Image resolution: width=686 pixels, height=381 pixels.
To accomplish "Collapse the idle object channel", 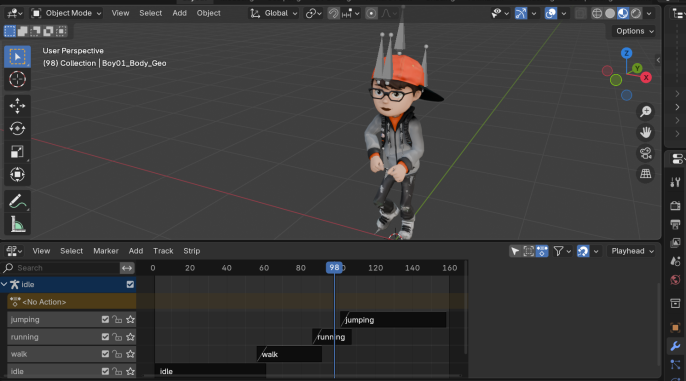I will click(4, 284).
